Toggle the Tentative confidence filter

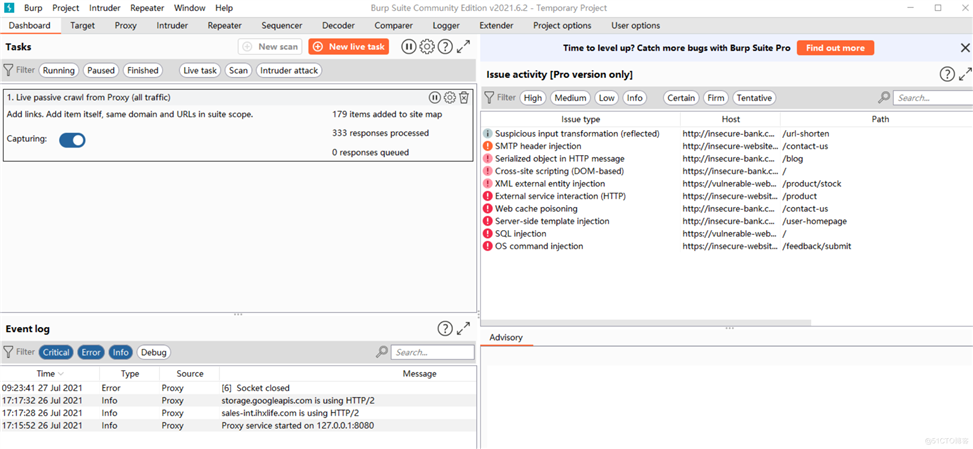[754, 97]
